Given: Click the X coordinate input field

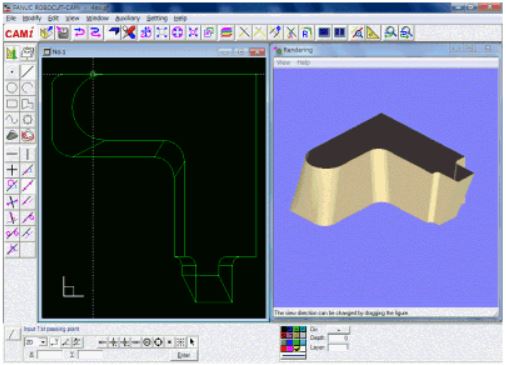Looking at the screenshot, I should point(50,355).
